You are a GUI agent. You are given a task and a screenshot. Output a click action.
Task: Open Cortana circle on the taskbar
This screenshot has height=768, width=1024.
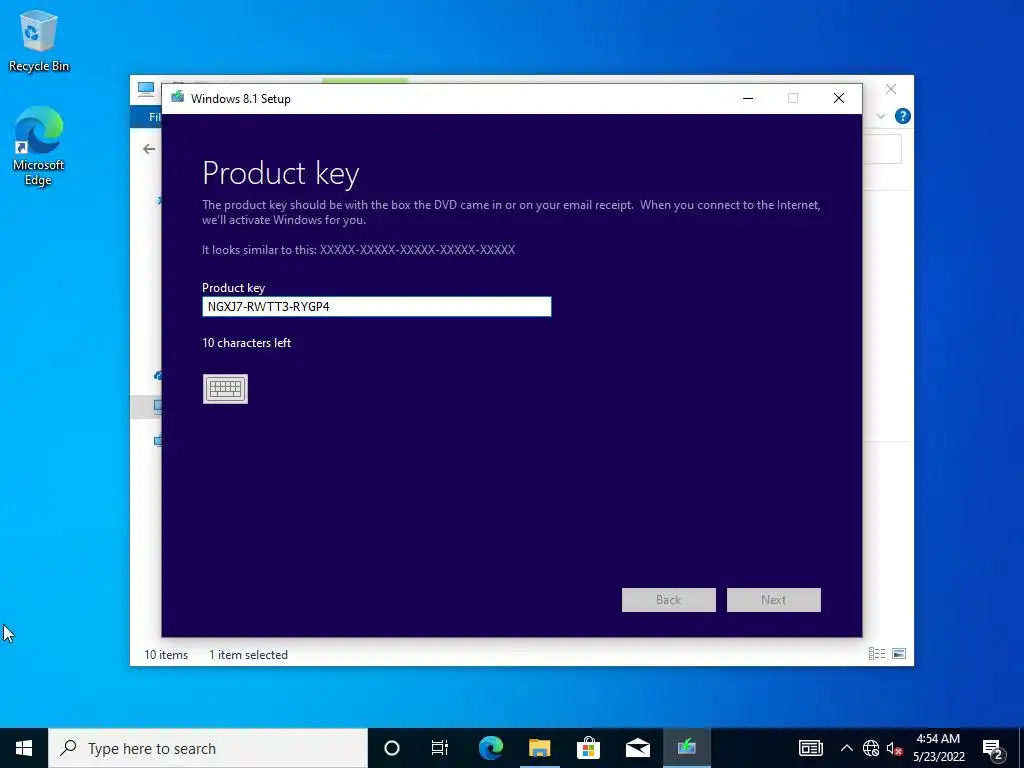[392, 748]
